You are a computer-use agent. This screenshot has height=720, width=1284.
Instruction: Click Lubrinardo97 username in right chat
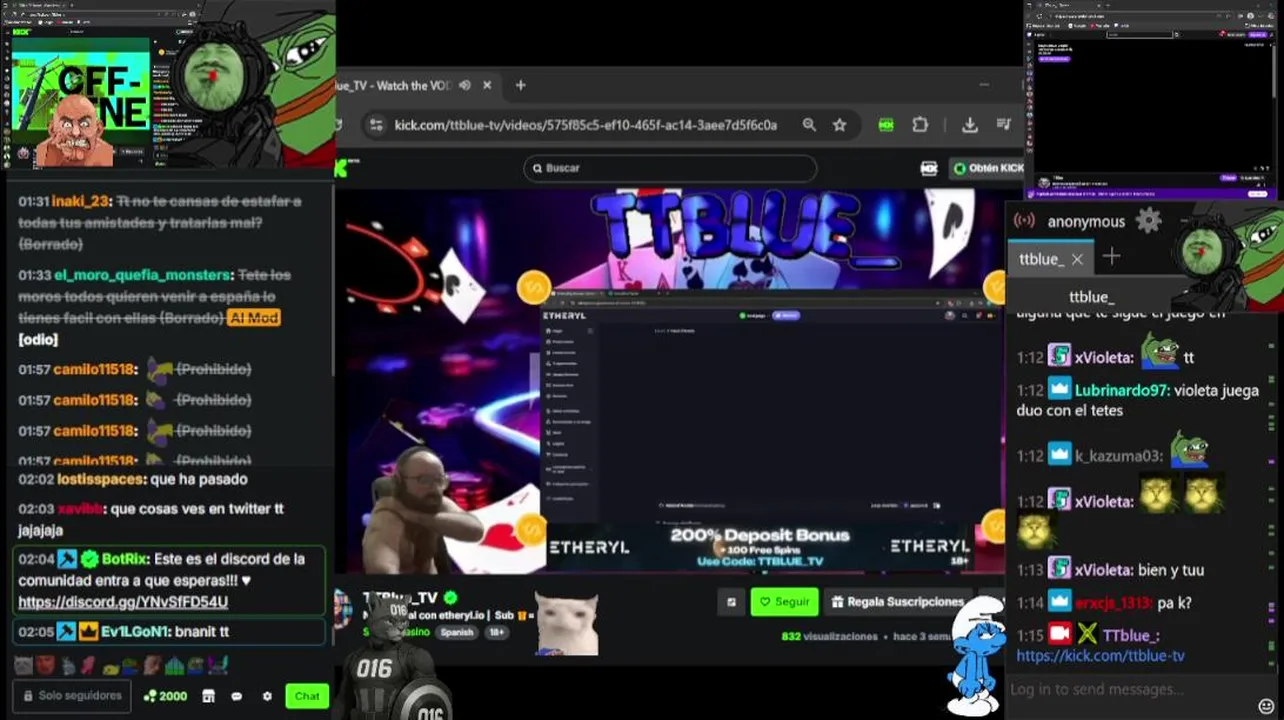pyautogui.click(x=1122, y=391)
